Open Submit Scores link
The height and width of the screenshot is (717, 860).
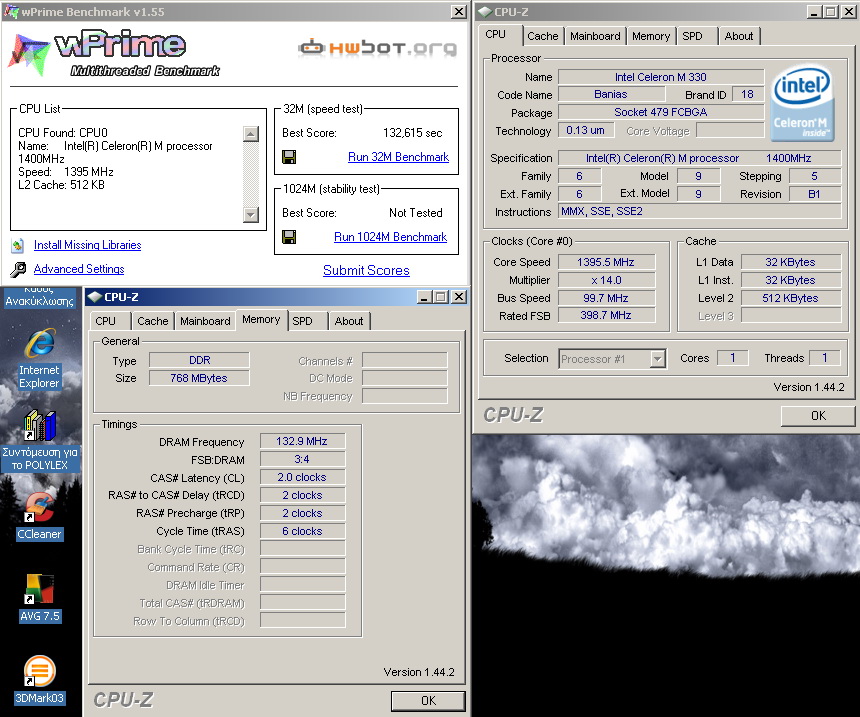point(366,270)
